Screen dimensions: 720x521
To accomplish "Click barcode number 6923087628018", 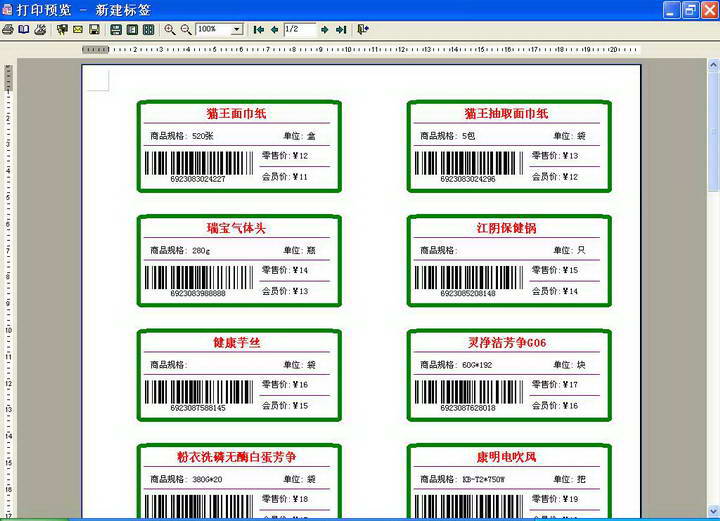I will tap(468, 408).
